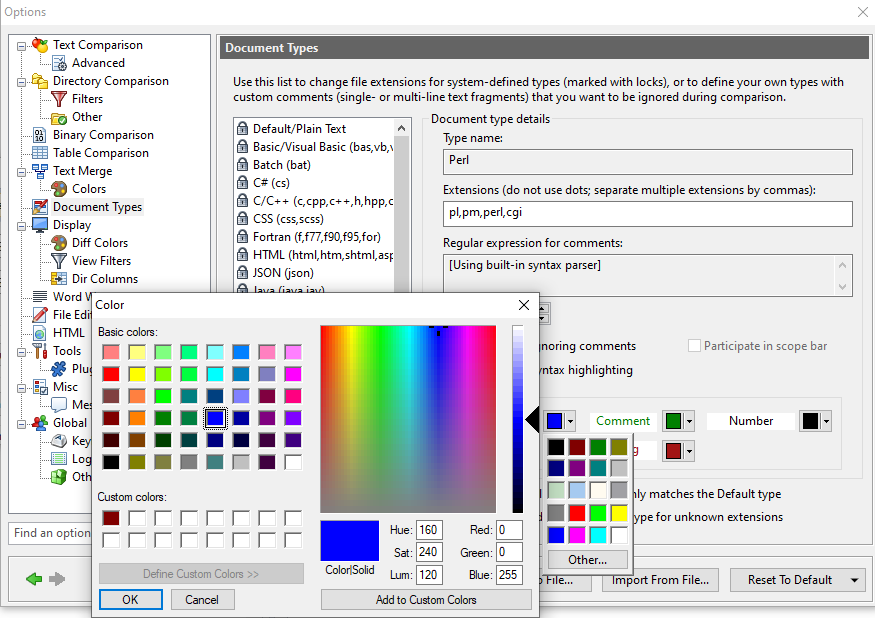
Task: Click the dark red custom color swatch
Action: point(111,518)
